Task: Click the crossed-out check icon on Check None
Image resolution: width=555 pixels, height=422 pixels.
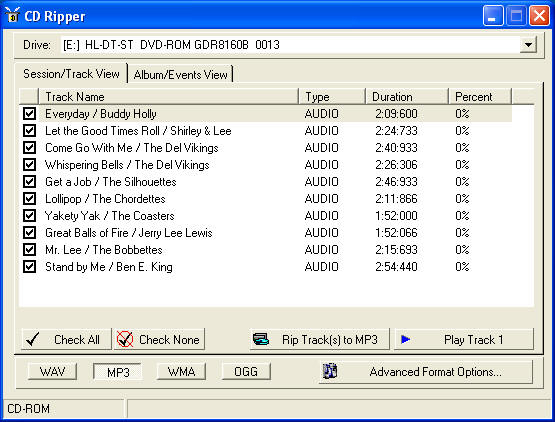Action: pyautogui.click(x=125, y=339)
